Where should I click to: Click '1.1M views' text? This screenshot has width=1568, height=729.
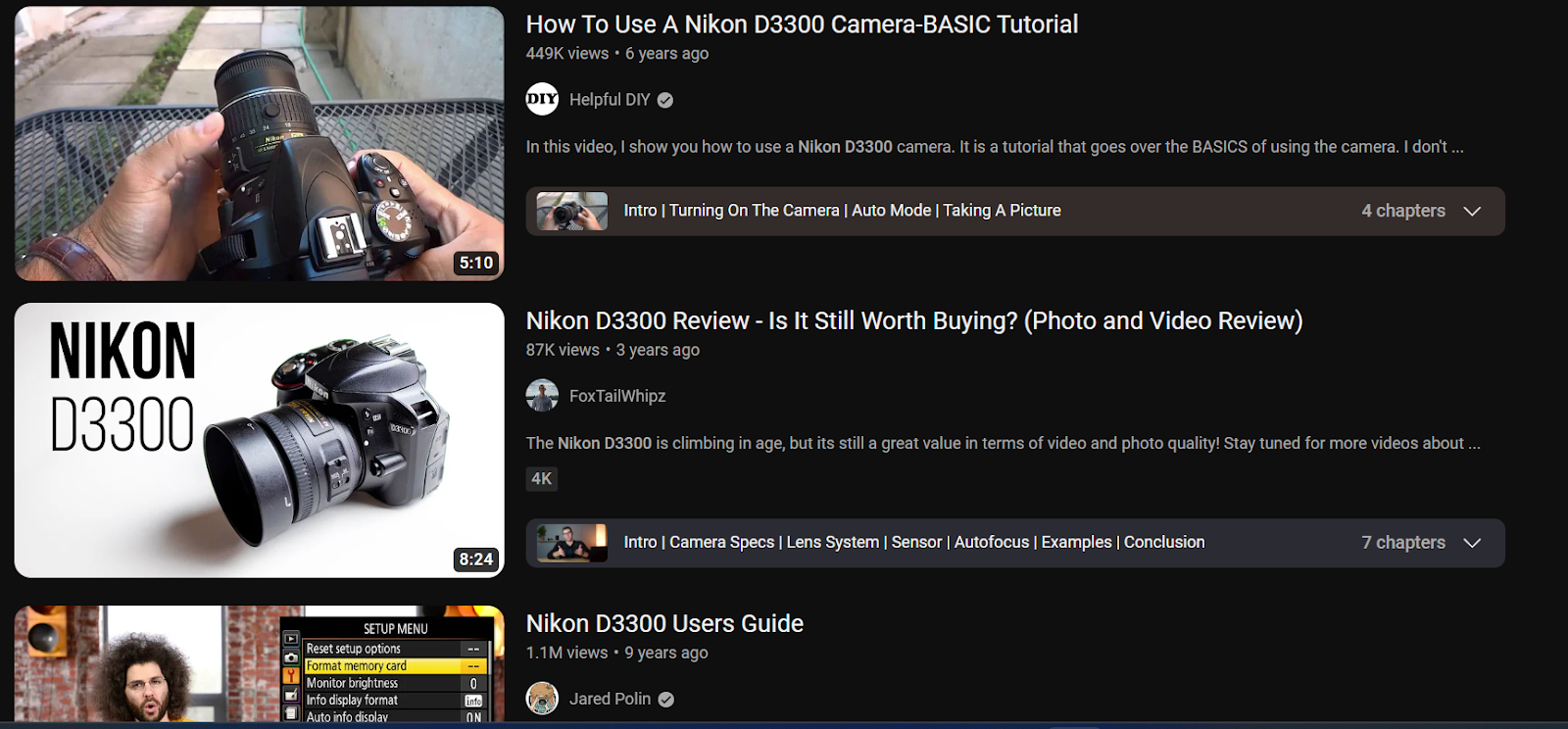567,653
